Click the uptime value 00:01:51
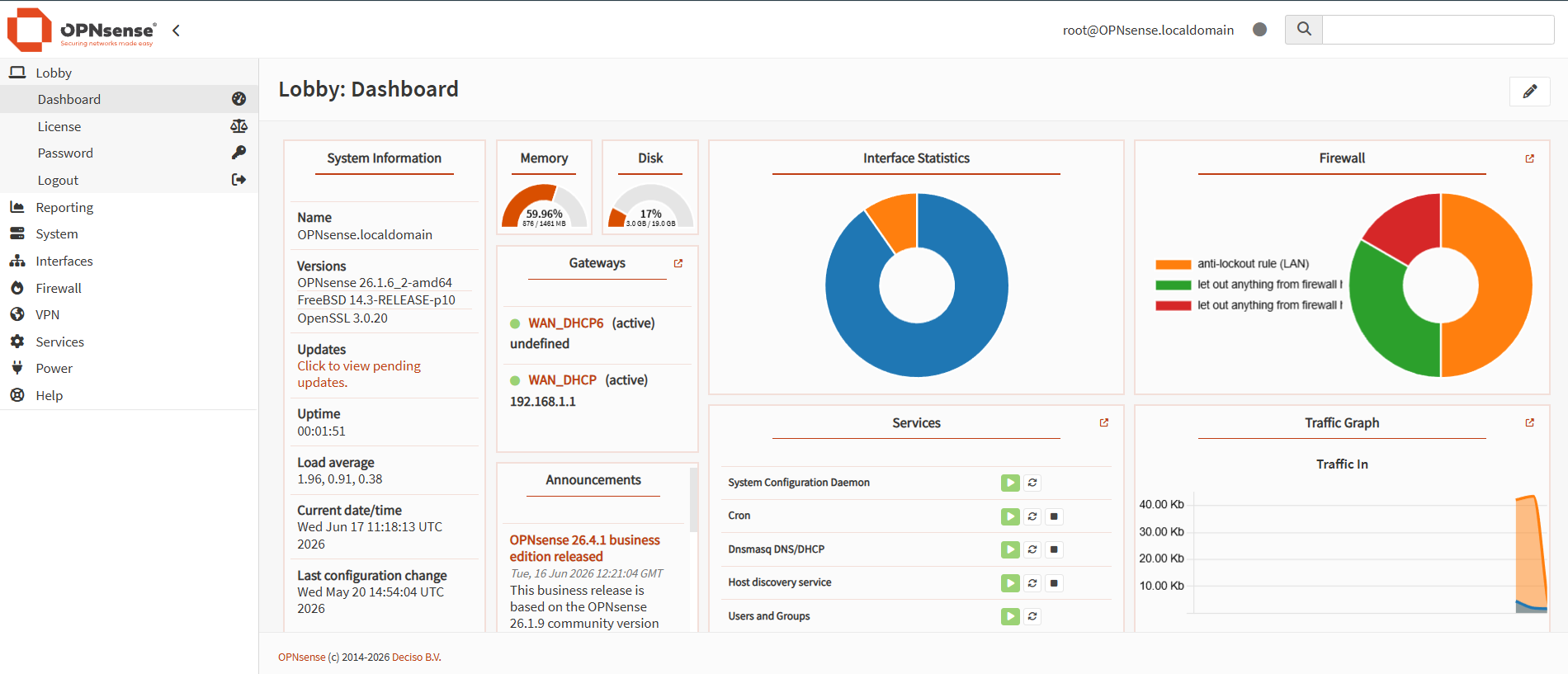 321,431
